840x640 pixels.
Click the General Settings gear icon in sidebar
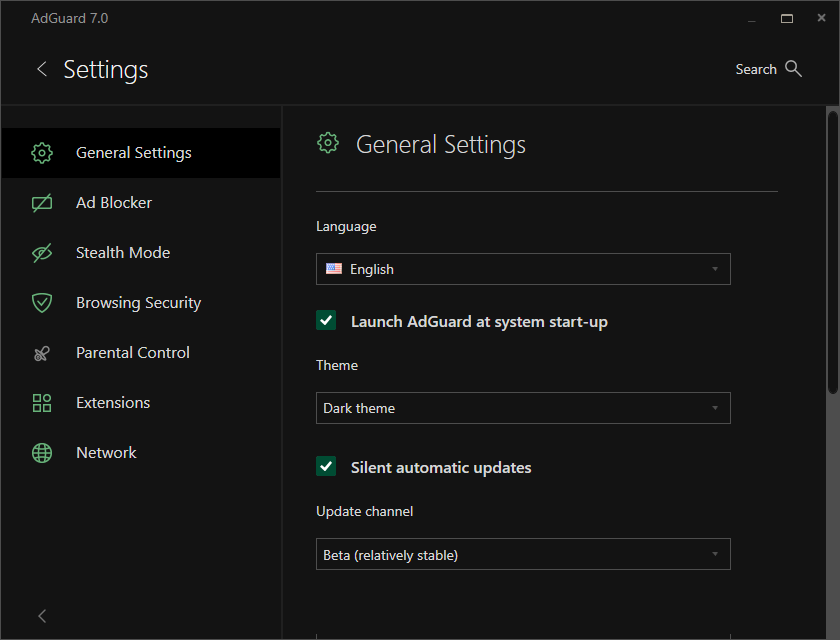pyautogui.click(x=42, y=153)
